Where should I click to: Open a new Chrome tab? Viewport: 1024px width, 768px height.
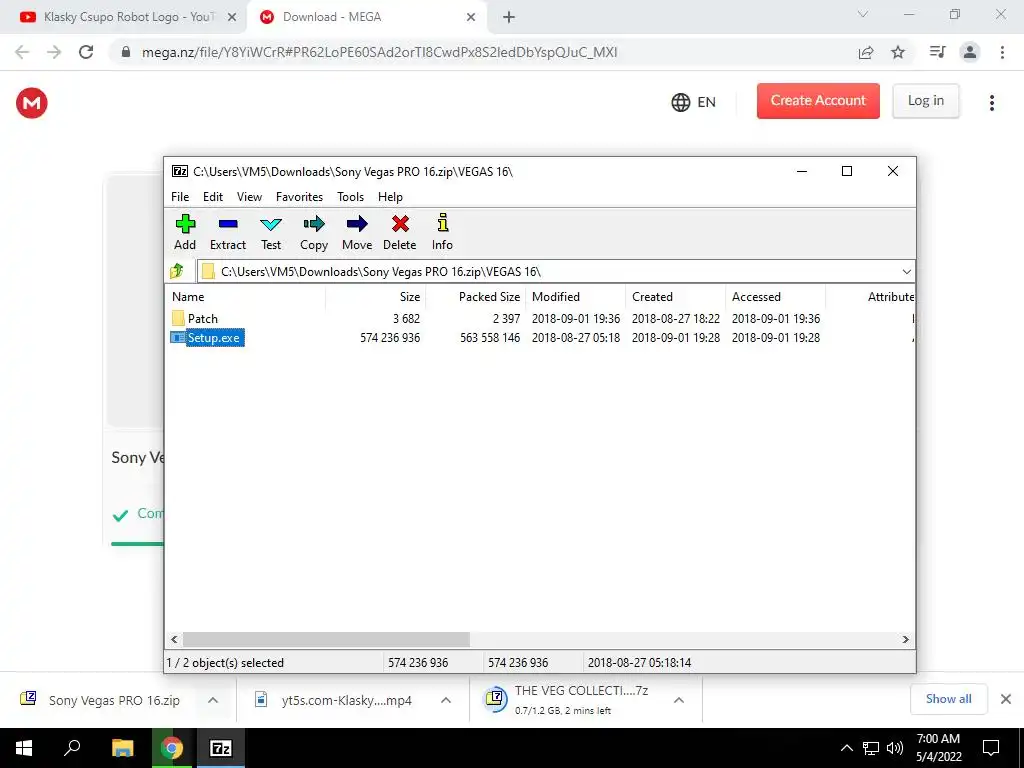[x=509, y=17]
